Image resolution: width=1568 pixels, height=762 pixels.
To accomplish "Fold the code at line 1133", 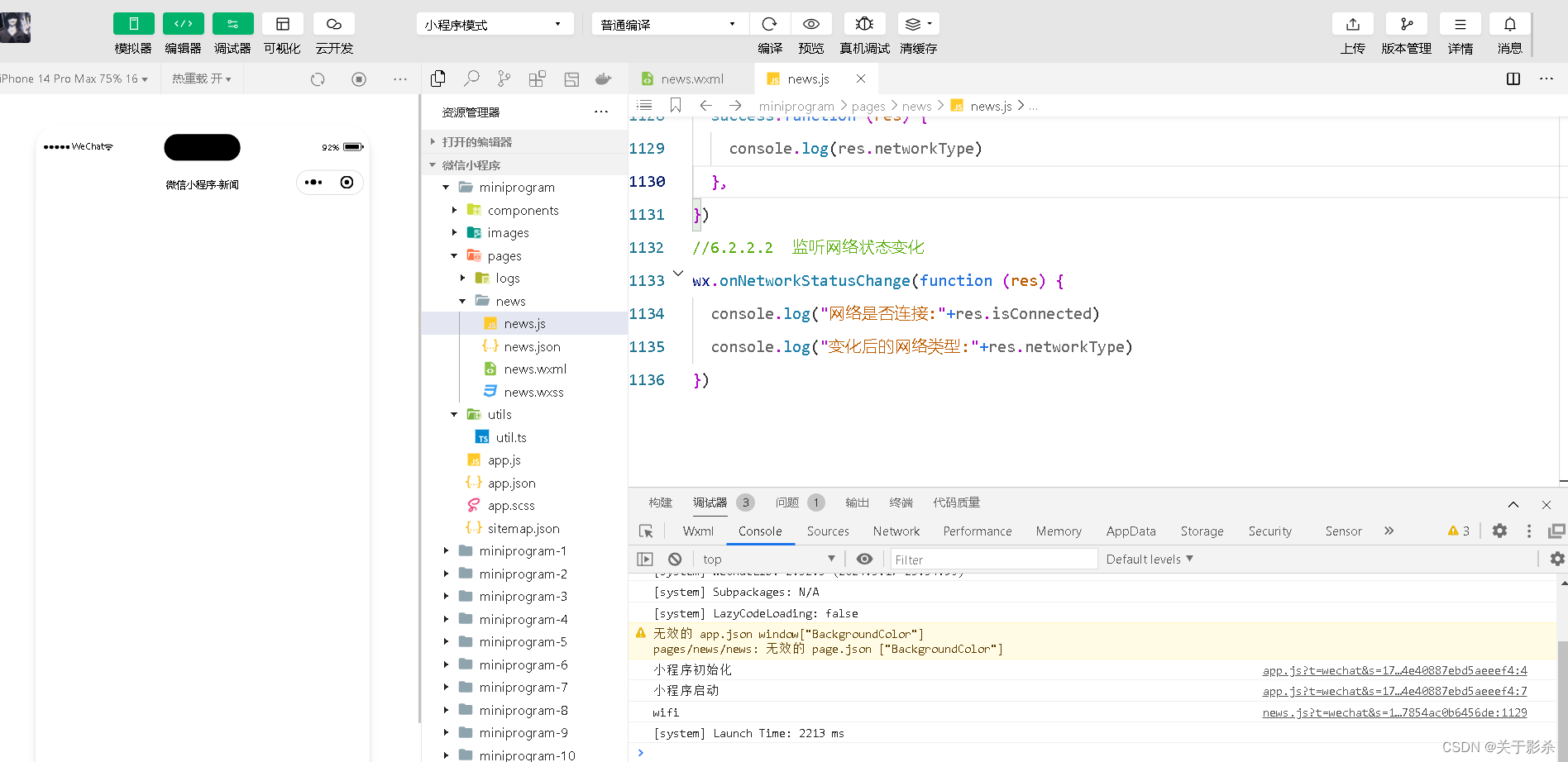I will click(x=678, y=274).
